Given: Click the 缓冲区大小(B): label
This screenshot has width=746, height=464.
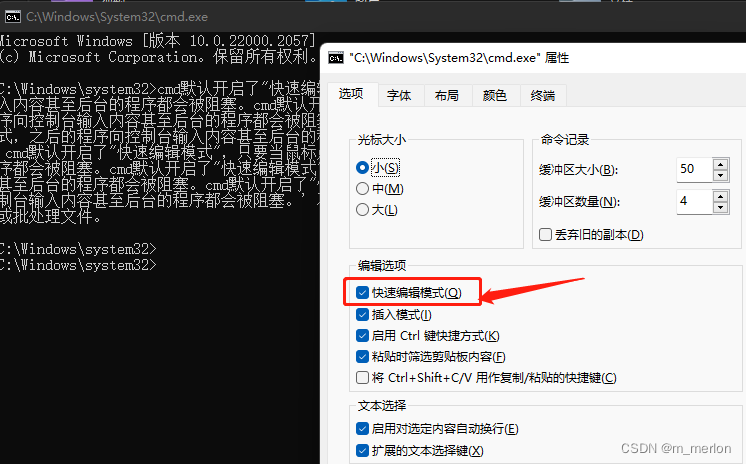Looking at the screenshot, I should (578, 170).
